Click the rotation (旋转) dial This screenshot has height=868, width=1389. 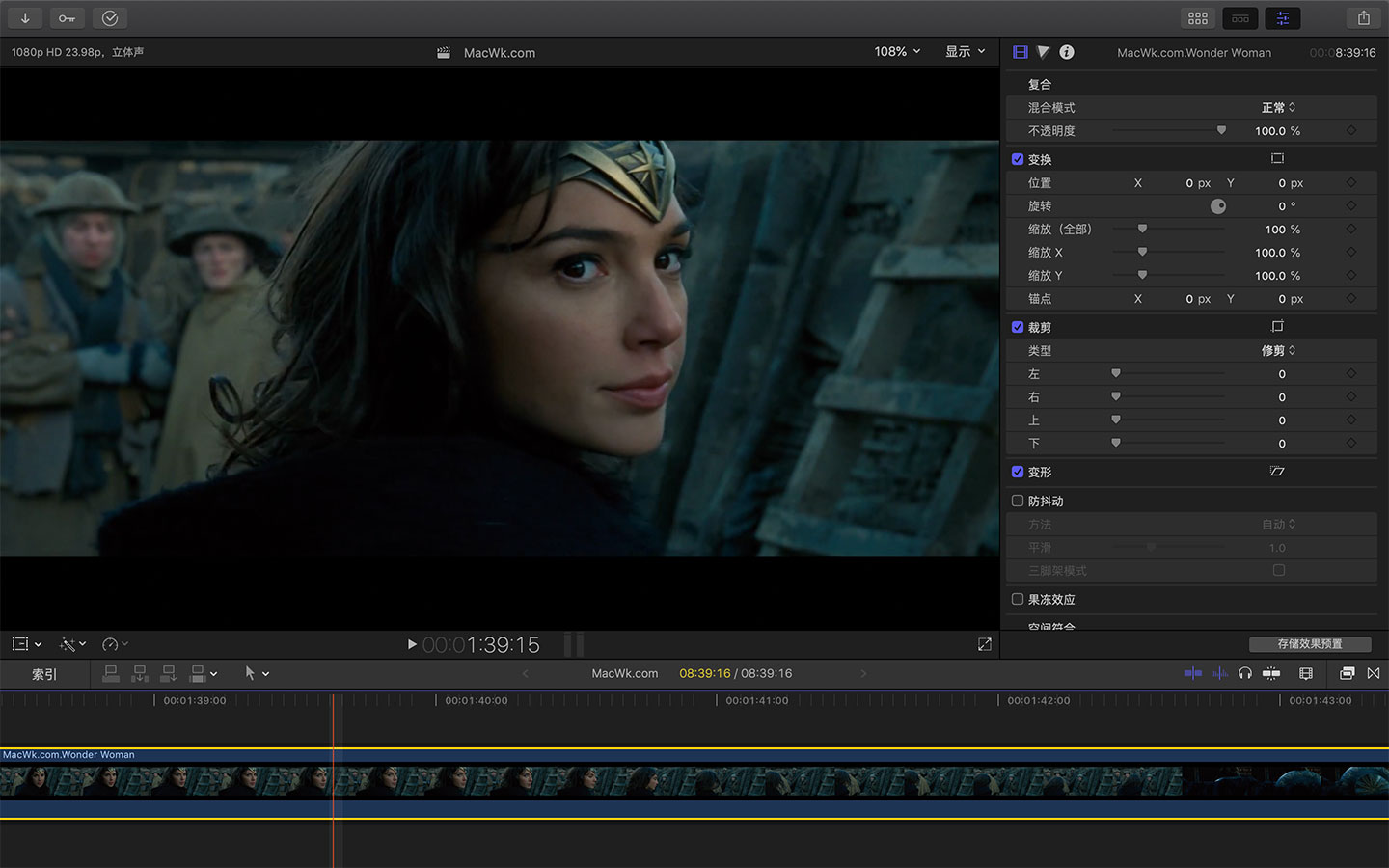click(x=1218, y=206)
